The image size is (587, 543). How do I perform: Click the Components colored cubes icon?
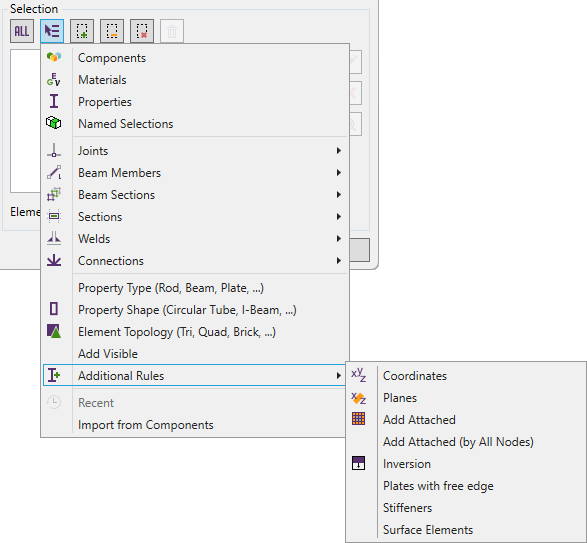54,57
